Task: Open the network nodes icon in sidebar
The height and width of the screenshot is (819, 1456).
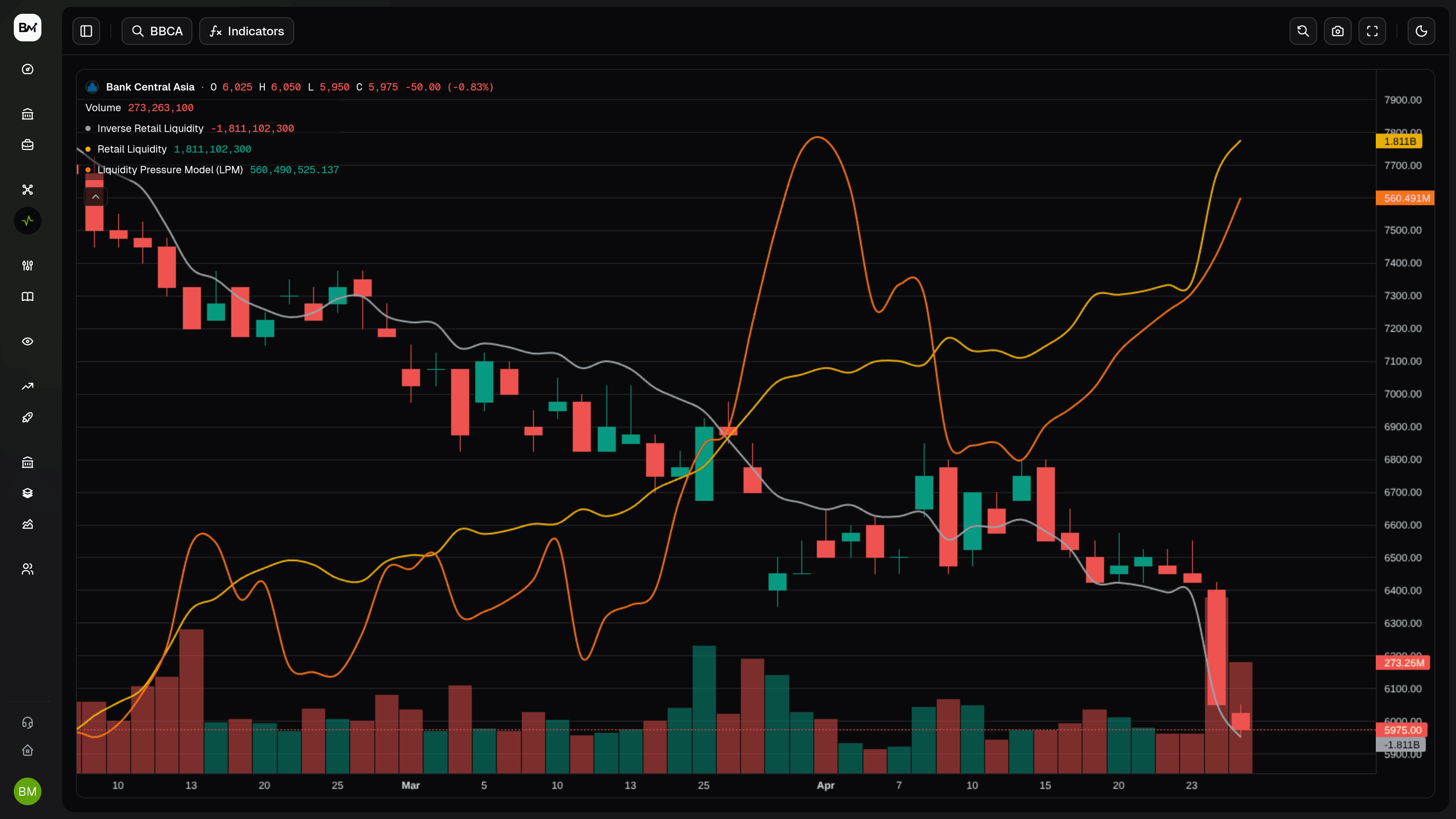Action: pyautogui.click(x=28, y=190)
